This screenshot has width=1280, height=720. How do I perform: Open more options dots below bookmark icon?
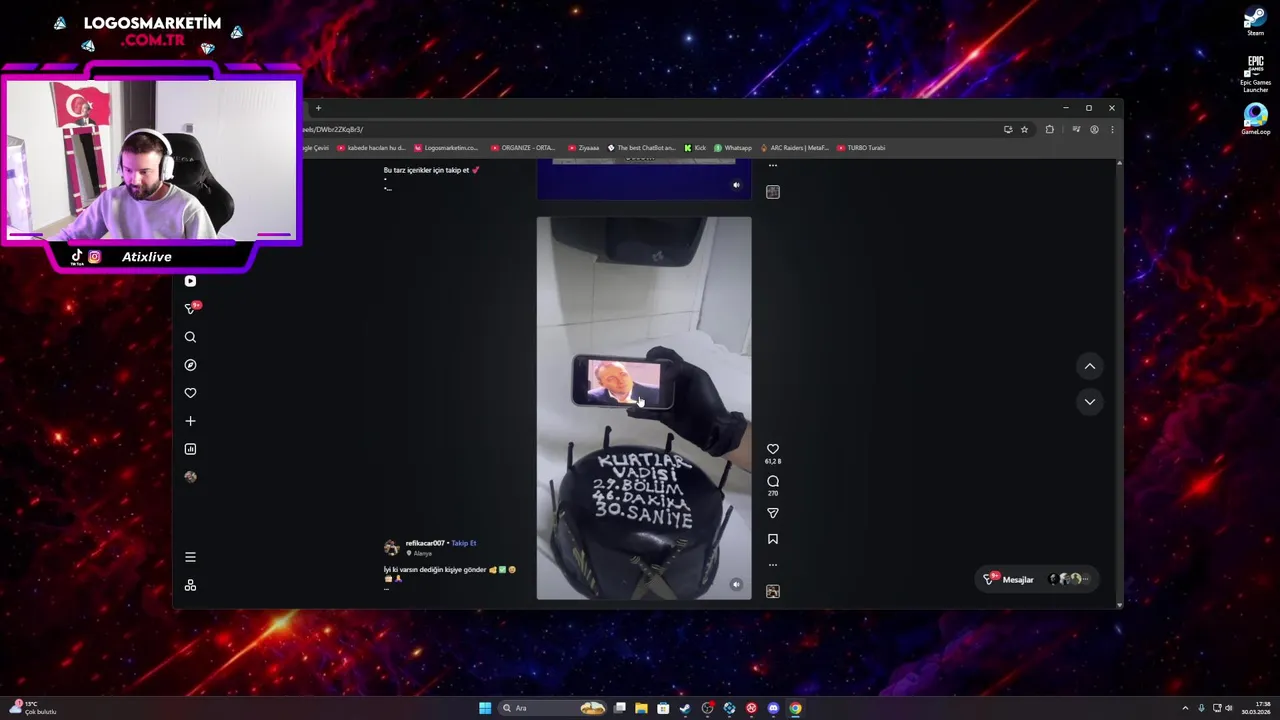tap(772, 565)
